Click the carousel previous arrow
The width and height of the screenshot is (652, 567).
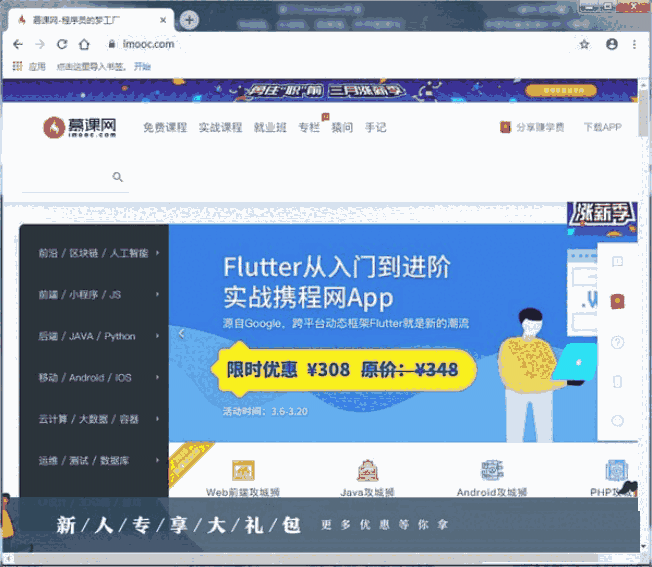182,334
